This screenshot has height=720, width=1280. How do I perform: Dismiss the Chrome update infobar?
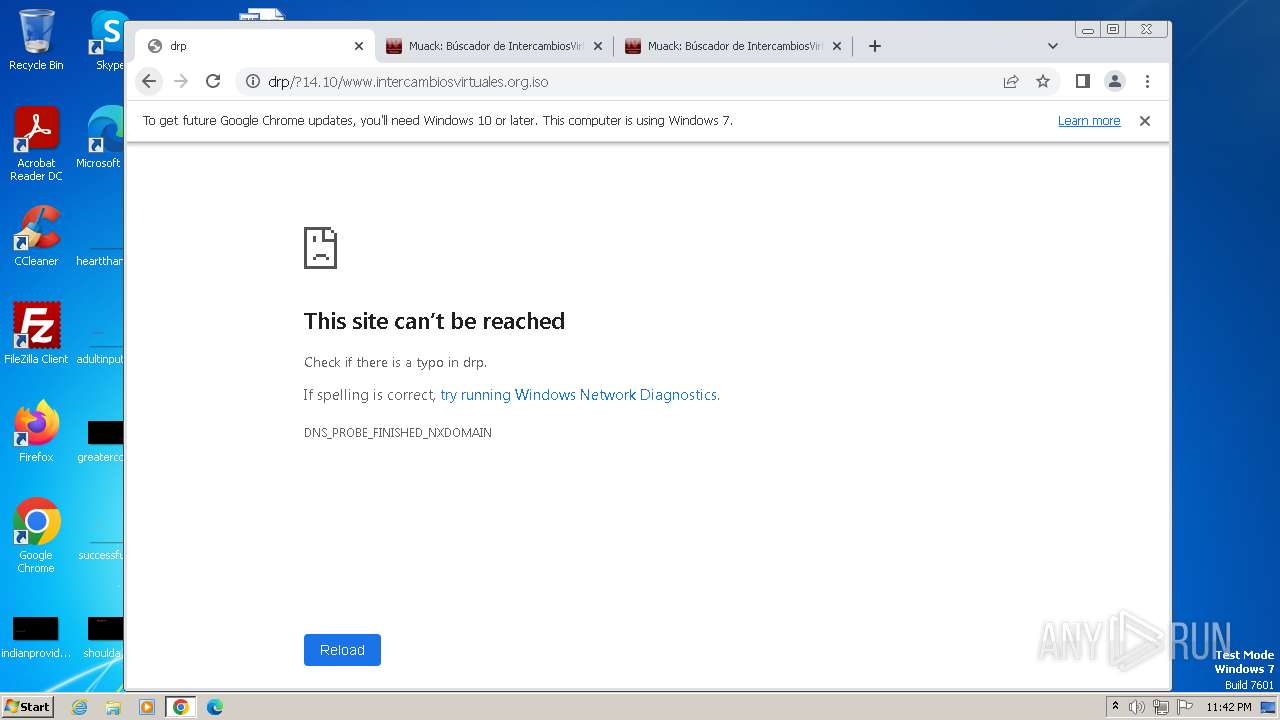[1145, 121]
